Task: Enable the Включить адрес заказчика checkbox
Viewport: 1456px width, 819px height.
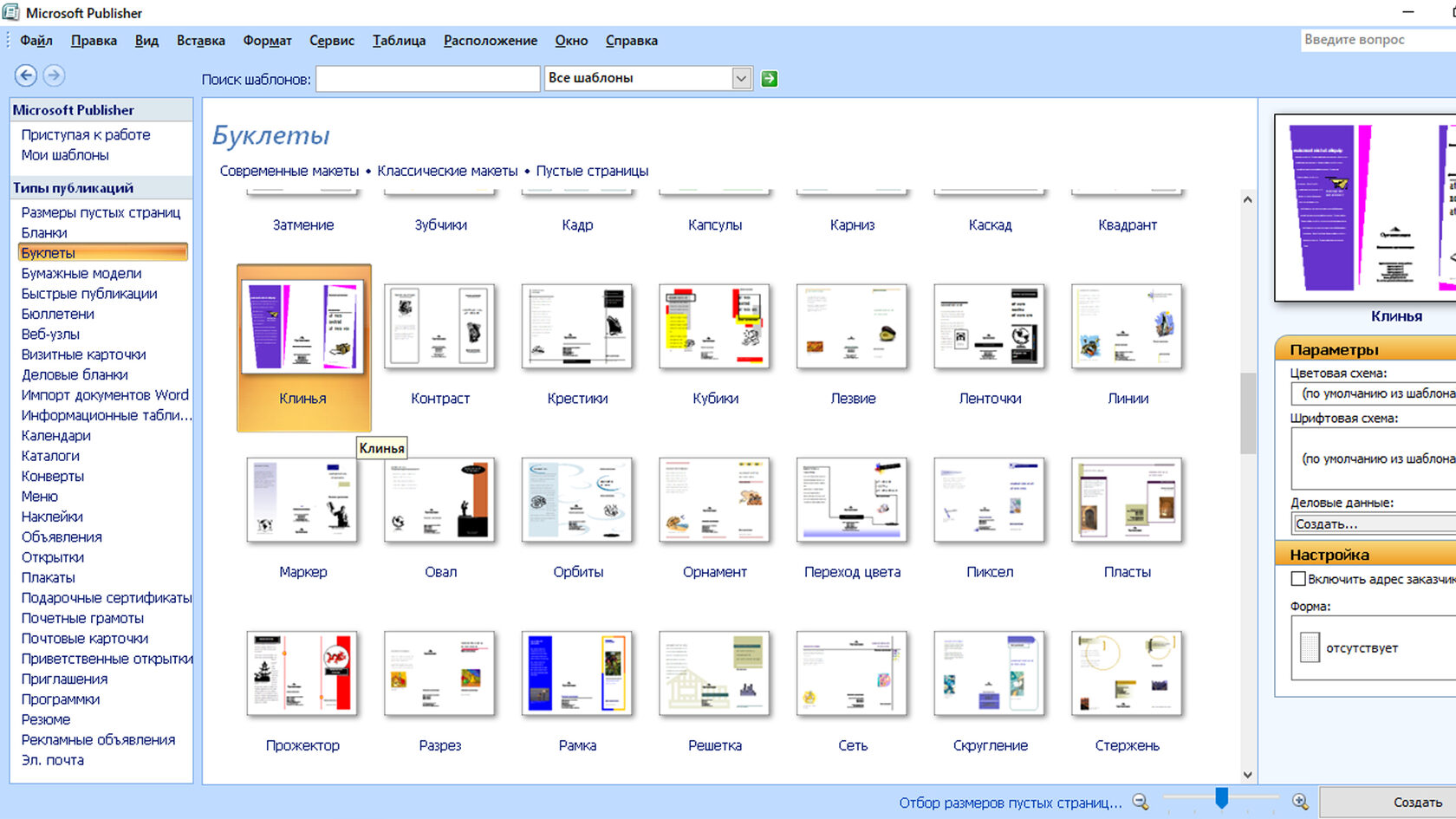Action: (1298, 579)
